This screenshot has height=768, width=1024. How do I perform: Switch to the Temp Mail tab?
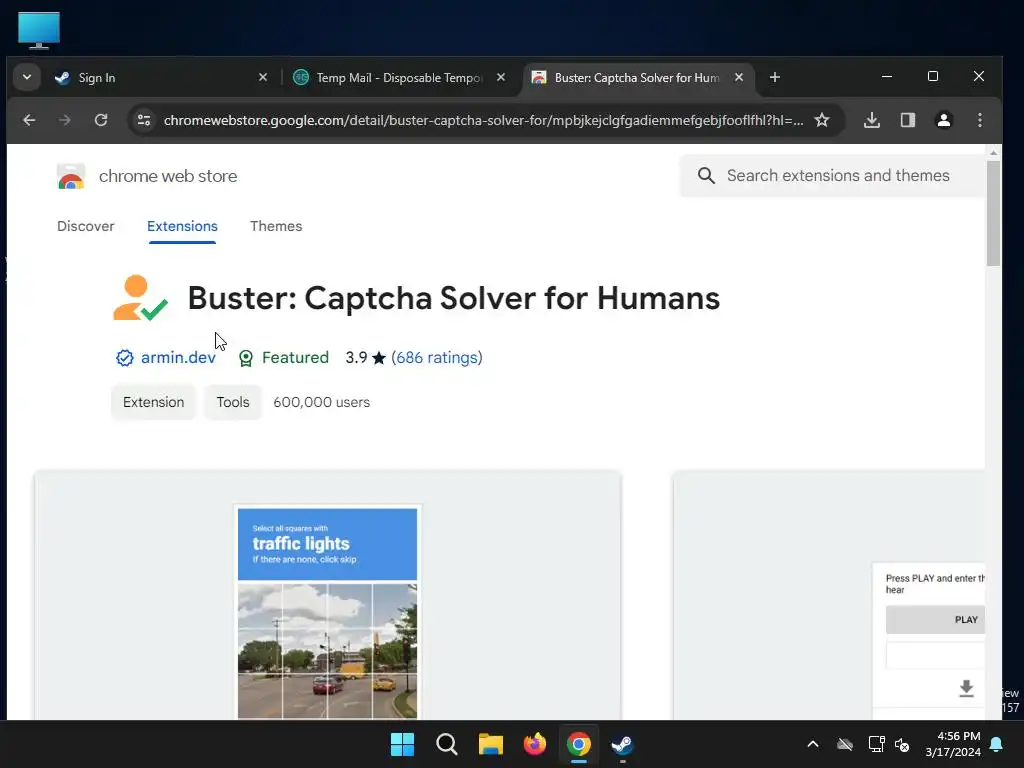tap(400, 77)
